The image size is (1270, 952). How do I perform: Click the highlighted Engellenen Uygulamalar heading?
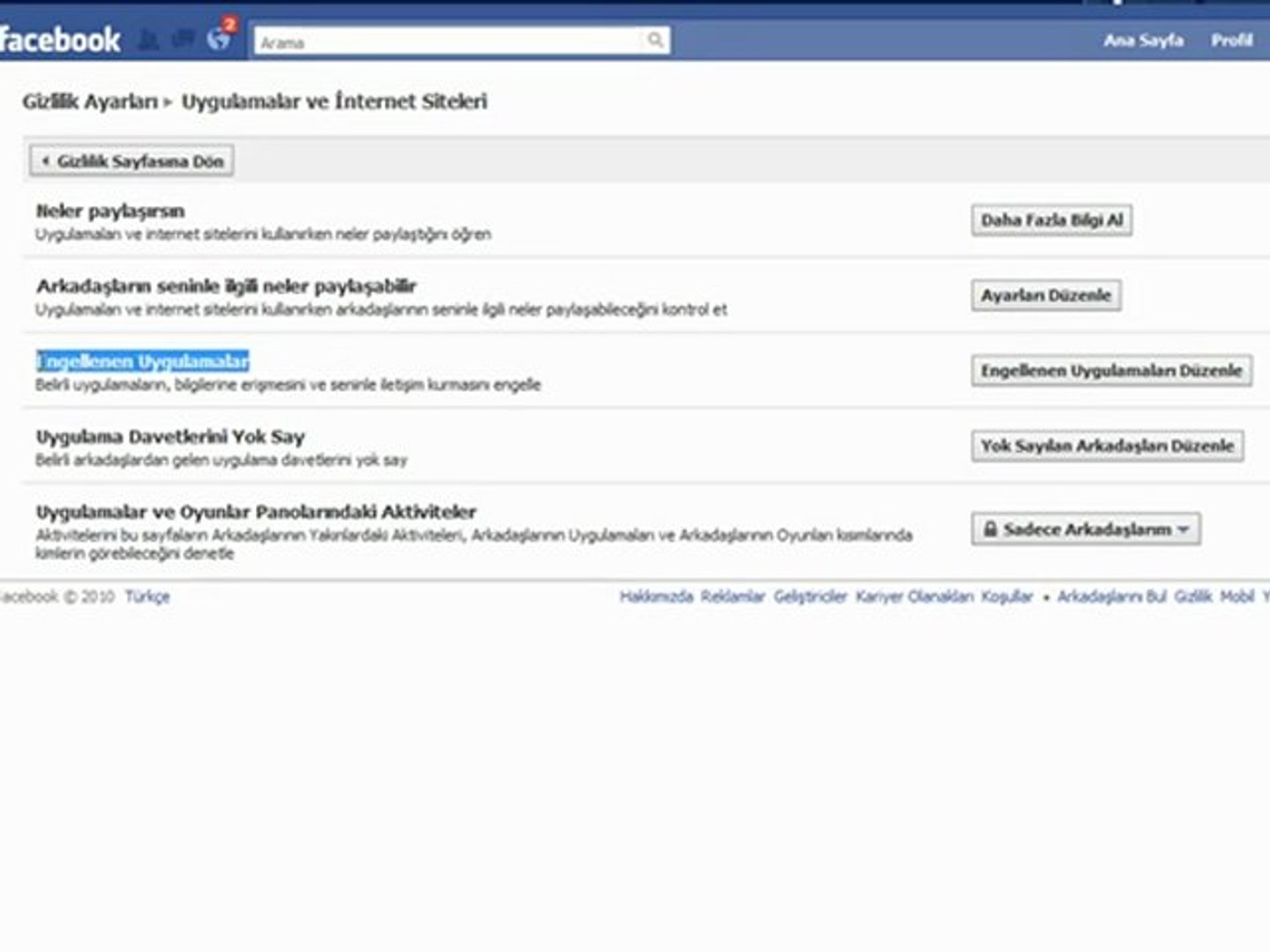pyautogui.click(x=143, y=361)
